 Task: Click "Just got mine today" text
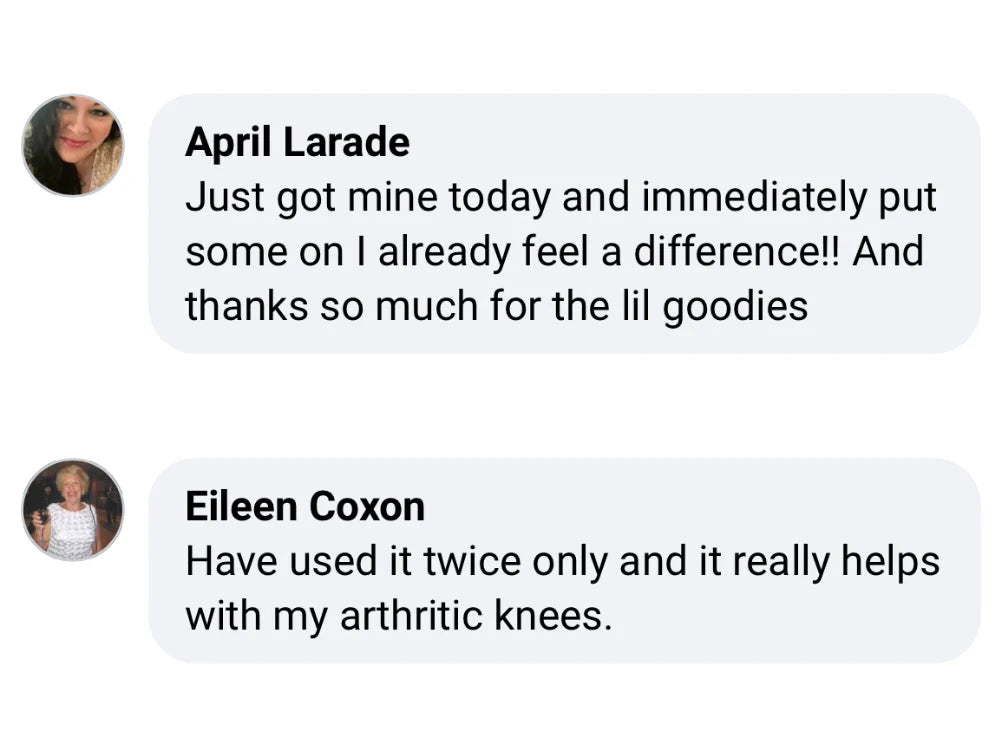pos(367,197)
